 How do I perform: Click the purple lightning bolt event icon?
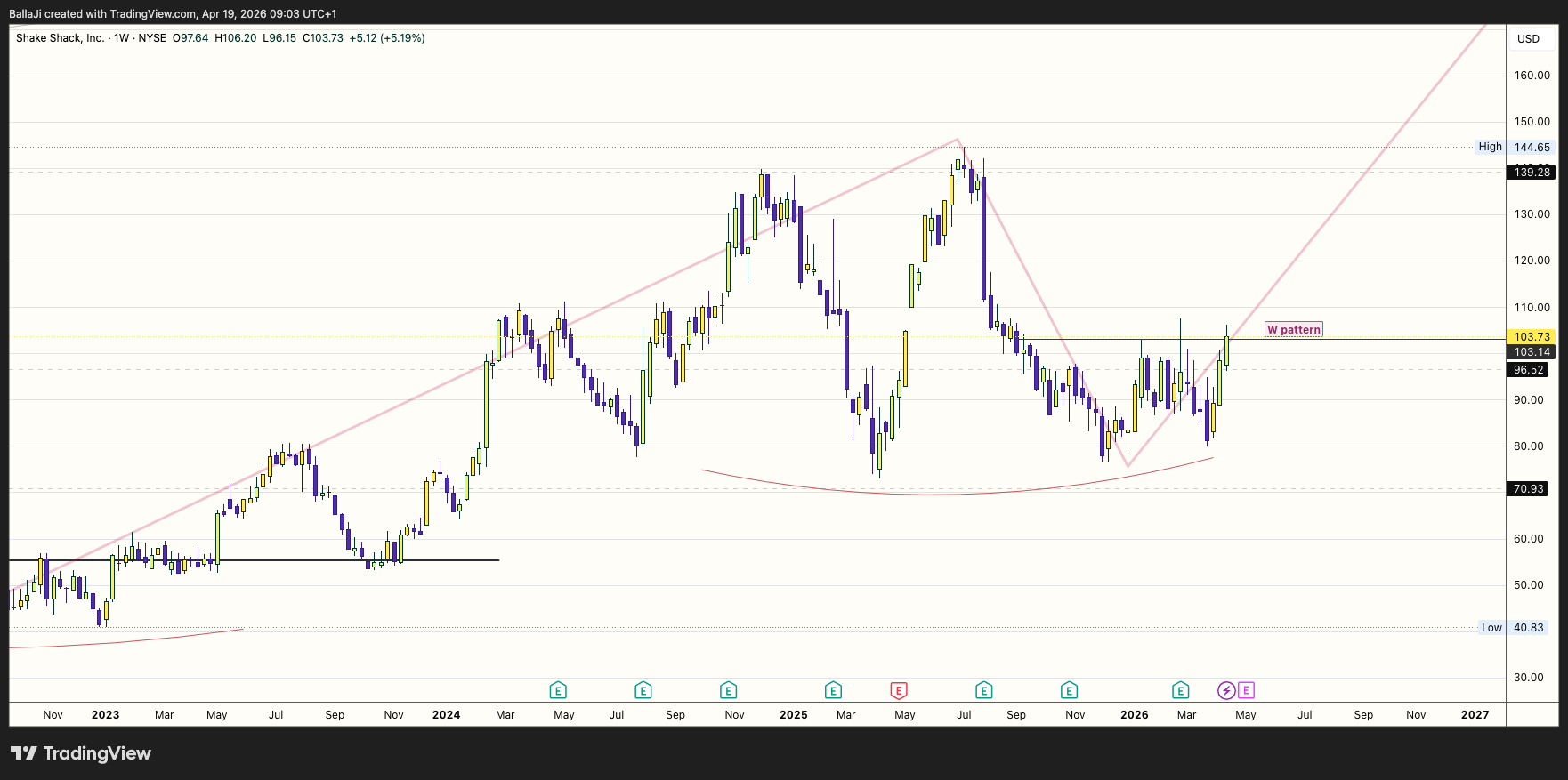point(1226,690)
